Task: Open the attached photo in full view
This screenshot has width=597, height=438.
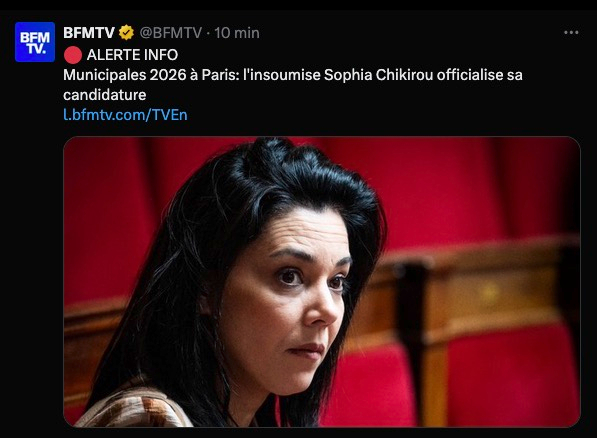Action: click(x=322, y=281)
